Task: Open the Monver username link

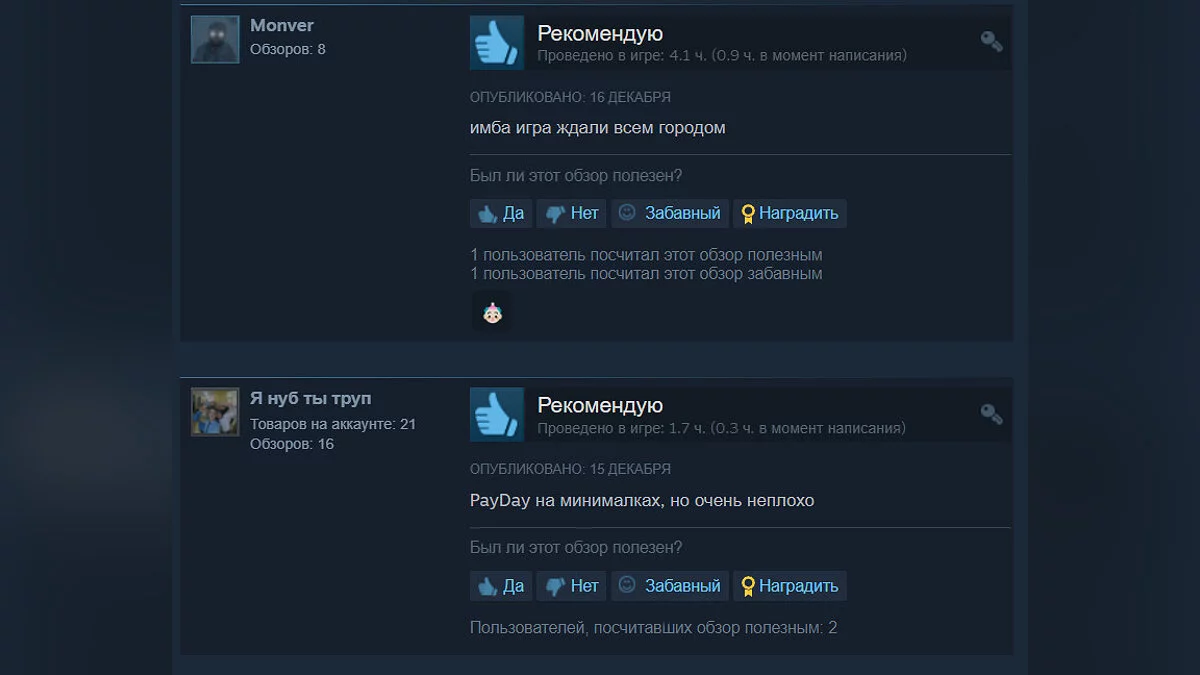Action: pyautogui.click(x=282, y=25)
